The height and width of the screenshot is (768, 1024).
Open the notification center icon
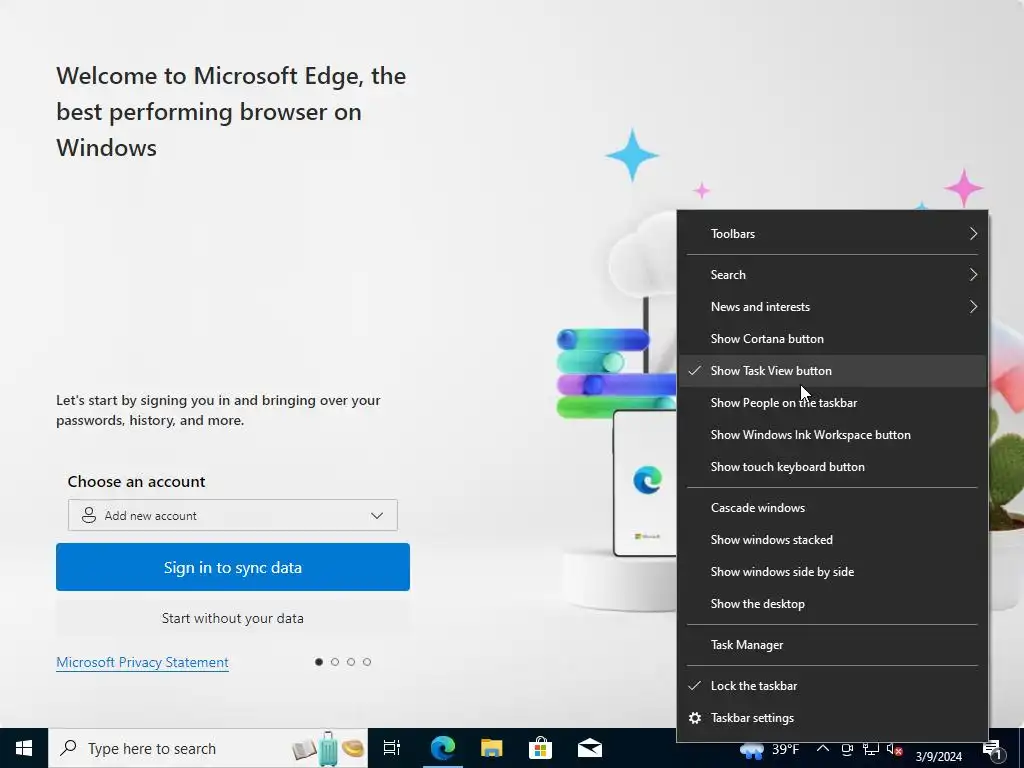993,750
